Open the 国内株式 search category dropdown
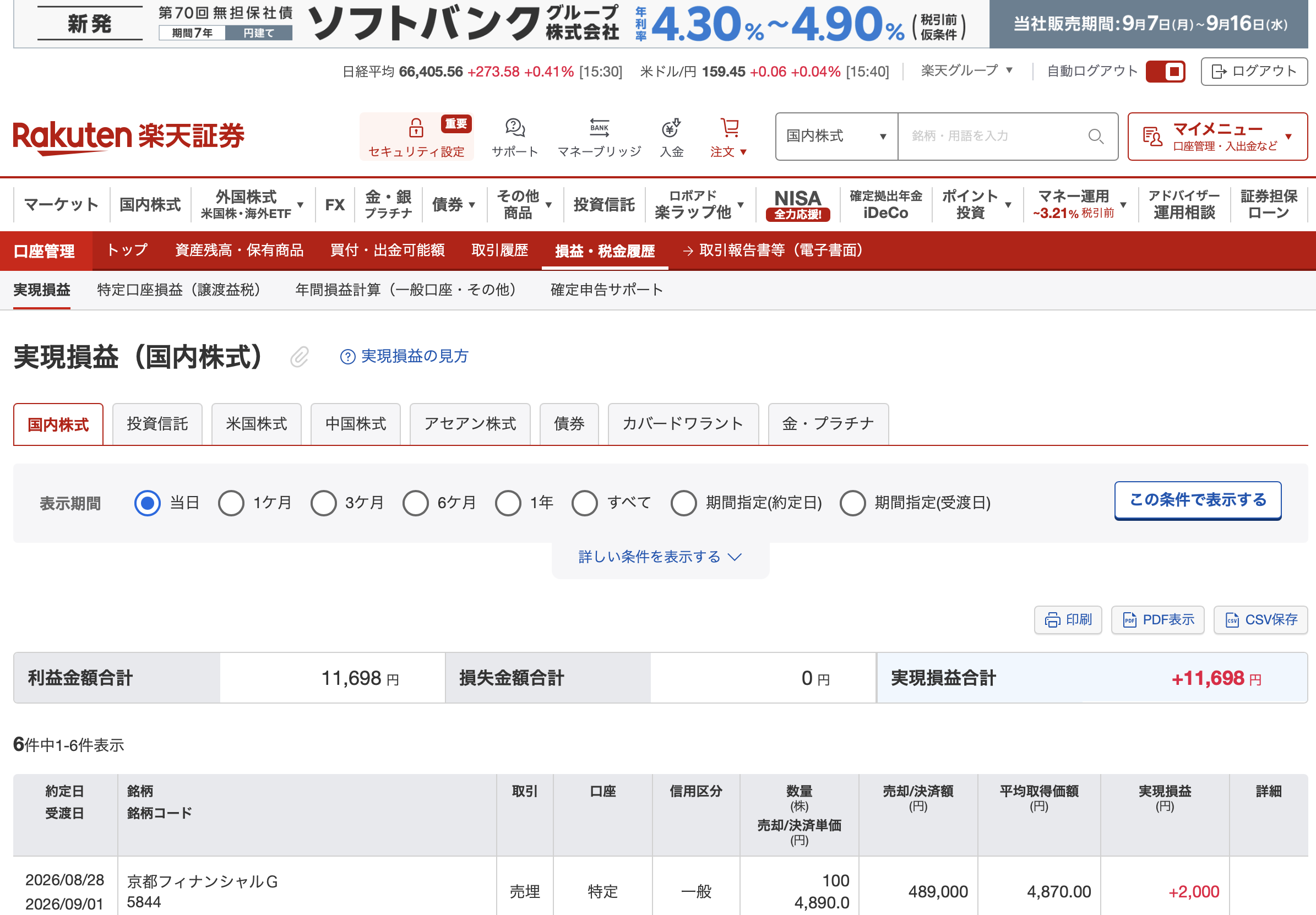This screenshot has width=1316, height=915. [x=837, y=137]
